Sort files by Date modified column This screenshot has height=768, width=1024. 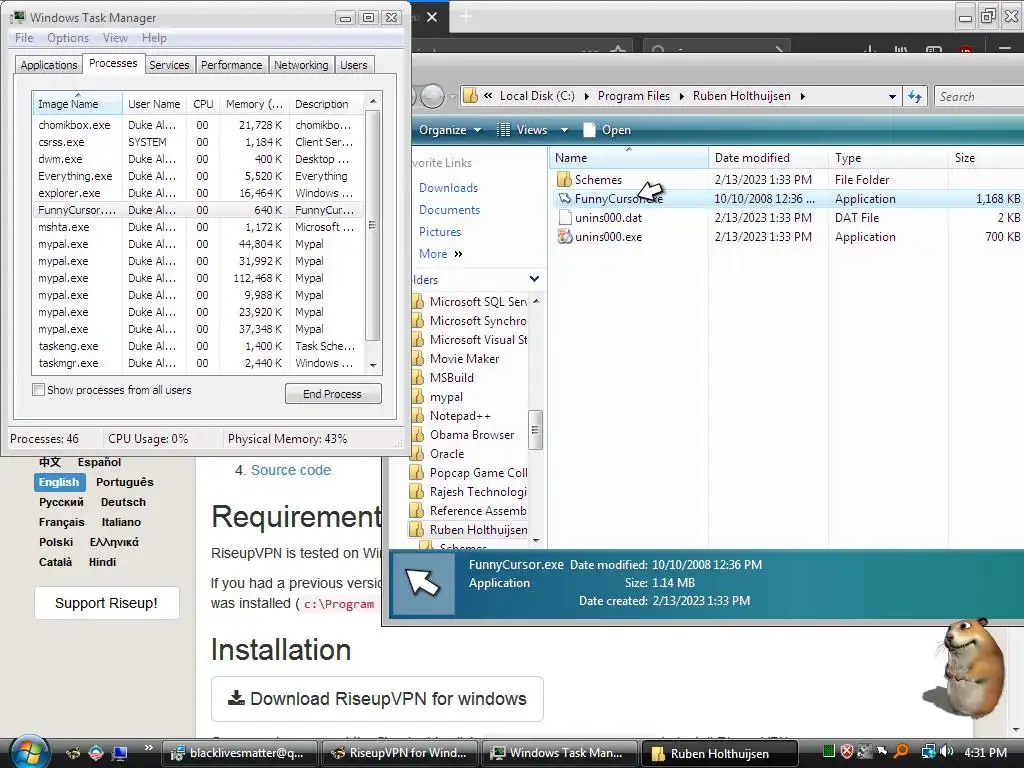tap(768, 157)
